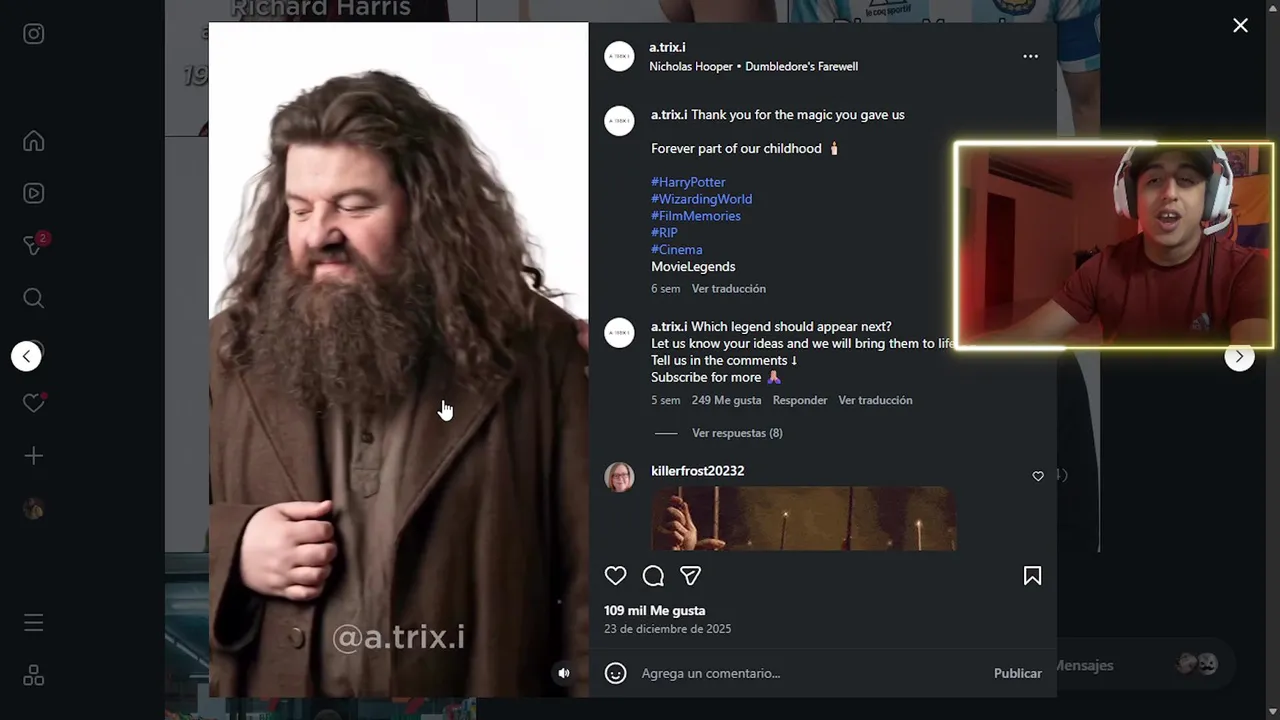Go to previous post arrow
1280x720 pixels.
tap(26, 356)
